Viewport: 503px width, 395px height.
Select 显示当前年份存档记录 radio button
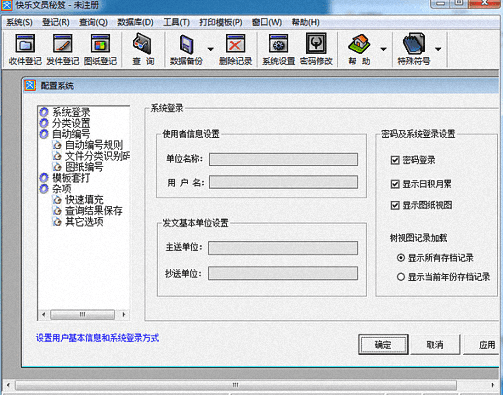[401, 277]
